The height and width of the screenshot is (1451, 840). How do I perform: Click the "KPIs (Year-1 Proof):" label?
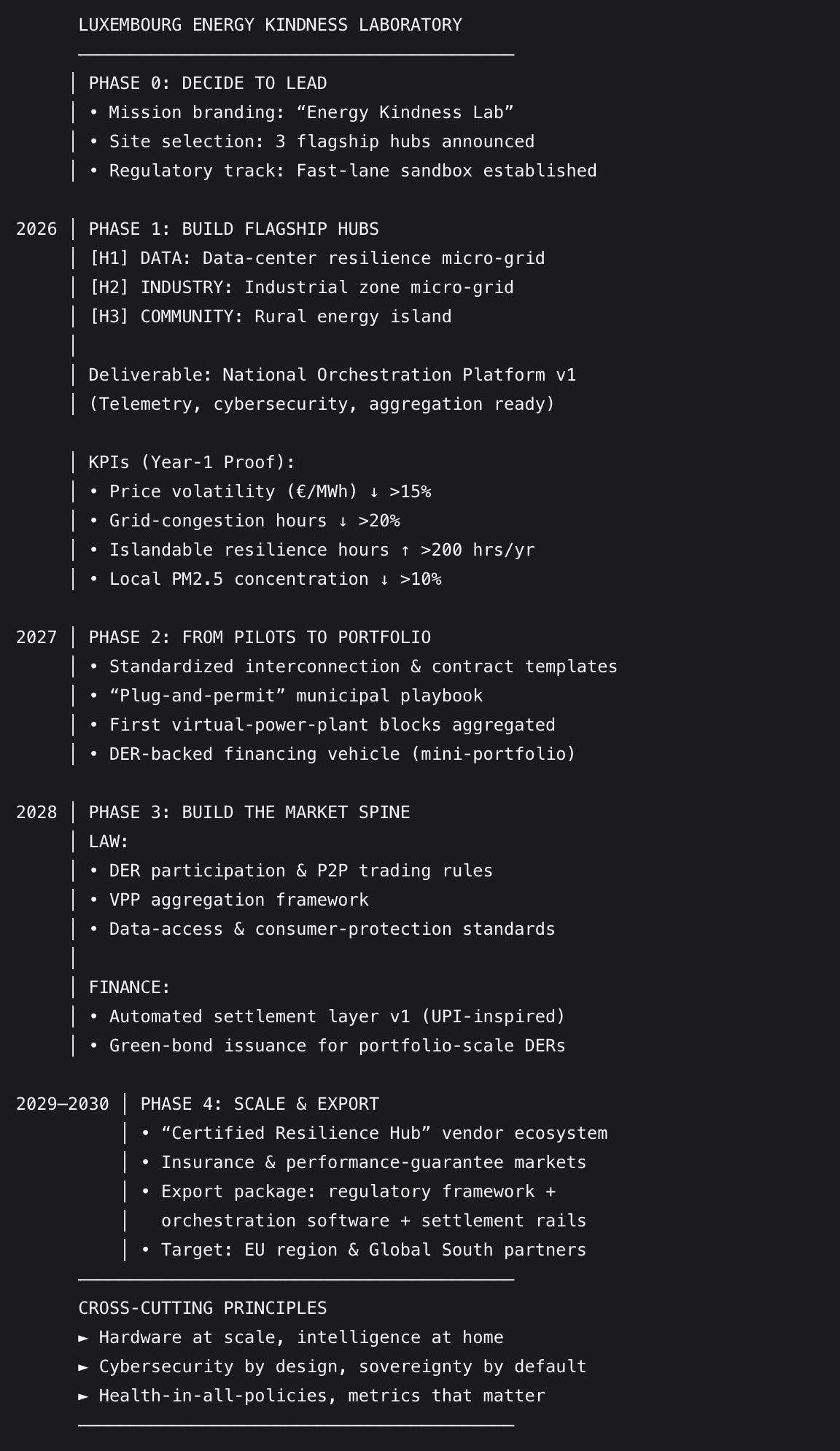[x=192, y=462]
